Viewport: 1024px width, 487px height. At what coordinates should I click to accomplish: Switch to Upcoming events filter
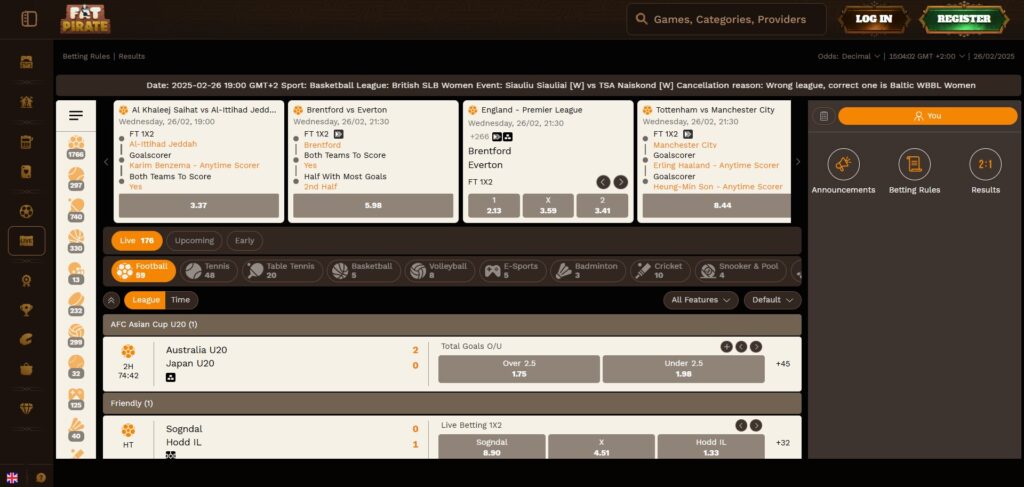(194, 240)
